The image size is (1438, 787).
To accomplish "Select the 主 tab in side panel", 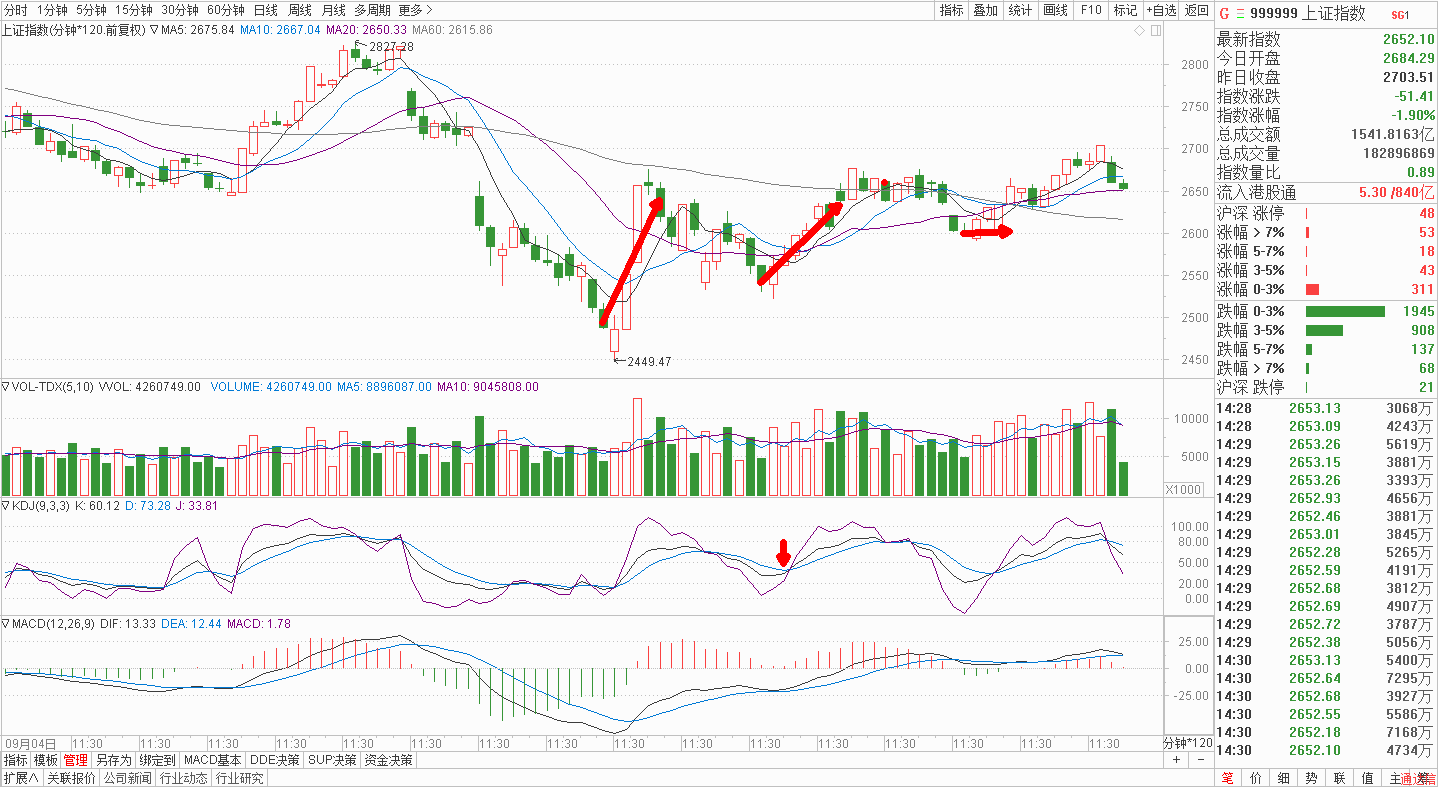I will pyautogui.click(x=1395, y=778).
